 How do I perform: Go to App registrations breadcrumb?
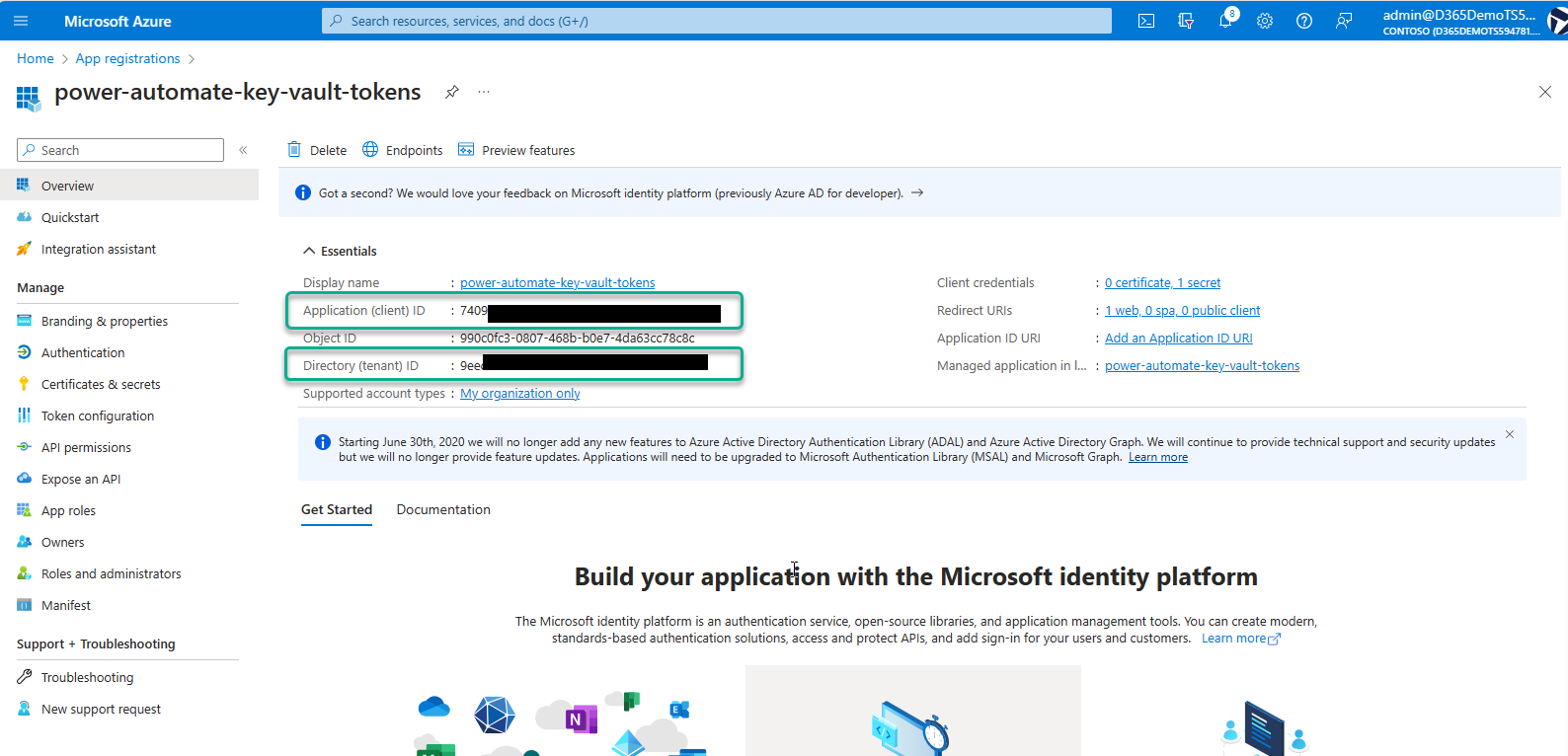pos(128,58)
